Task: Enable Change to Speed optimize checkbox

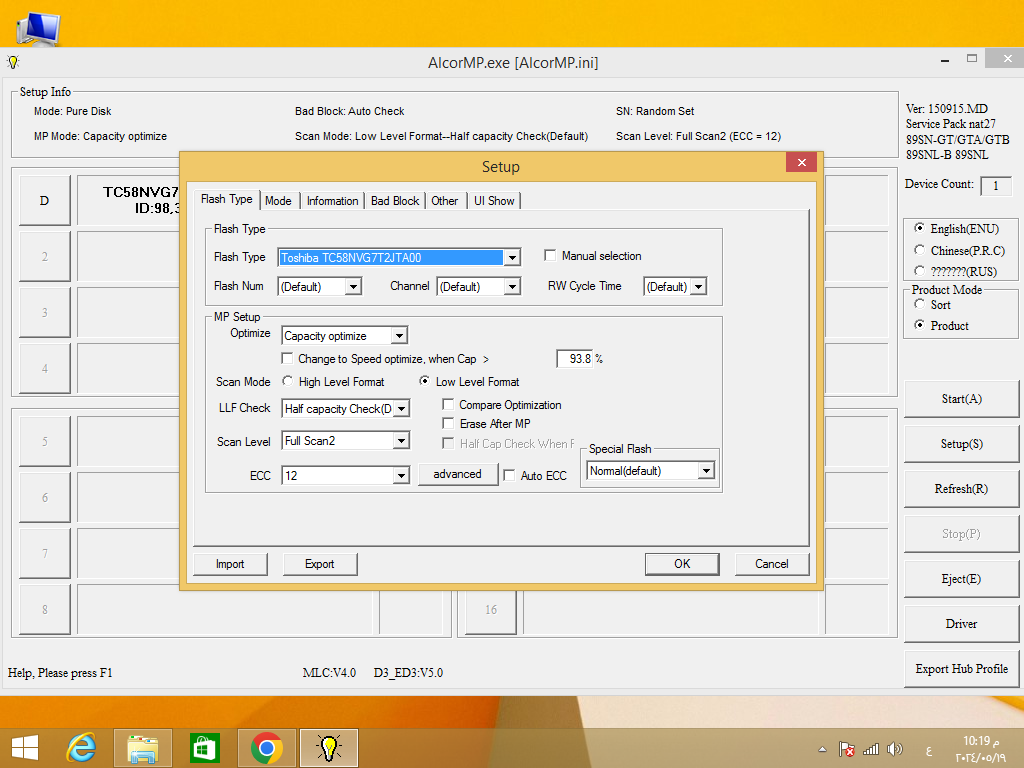Action: click(287, 359)
